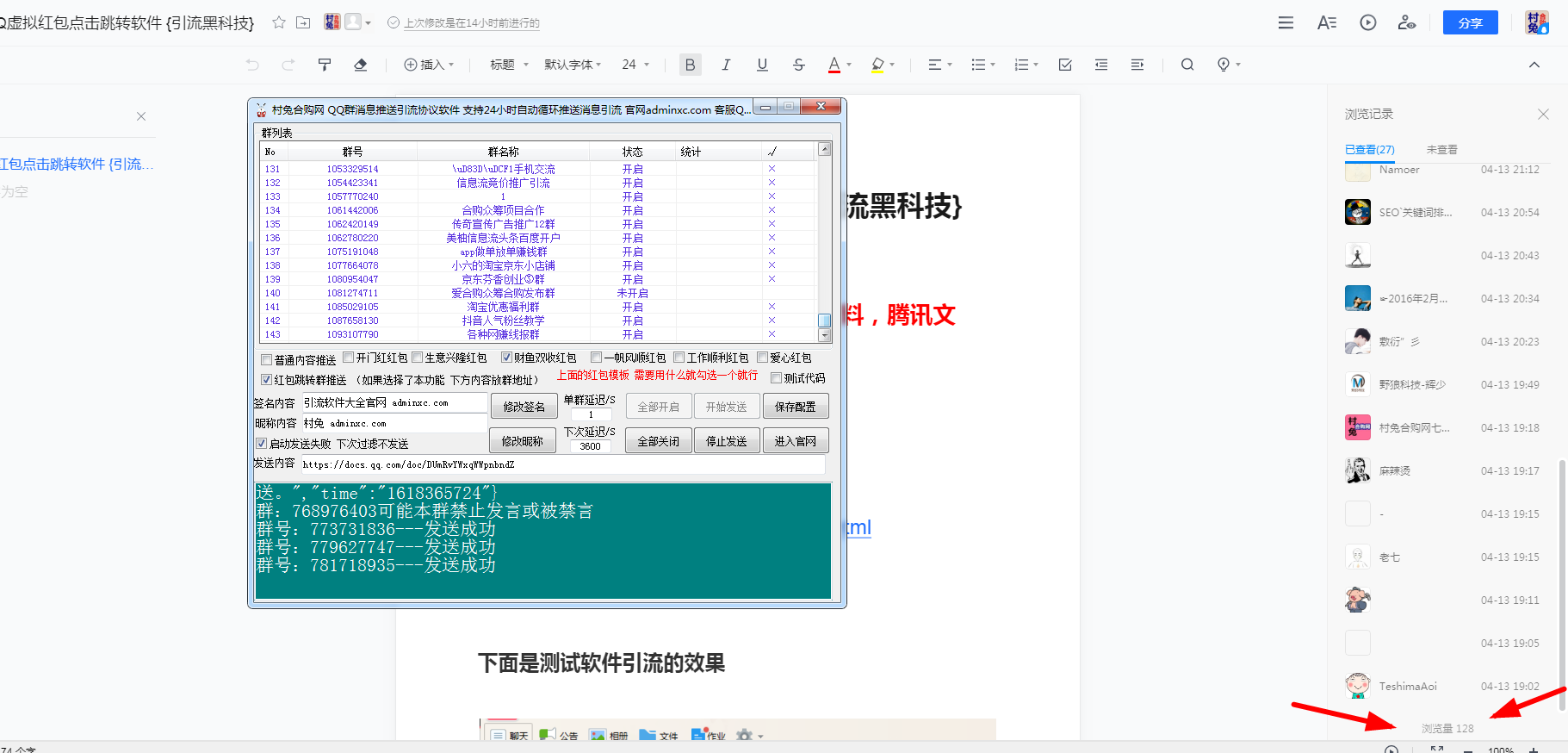This screenshot has width=1568, height=753.
Task: Click the ml hyperlink in document
Action: coord(858,527)
